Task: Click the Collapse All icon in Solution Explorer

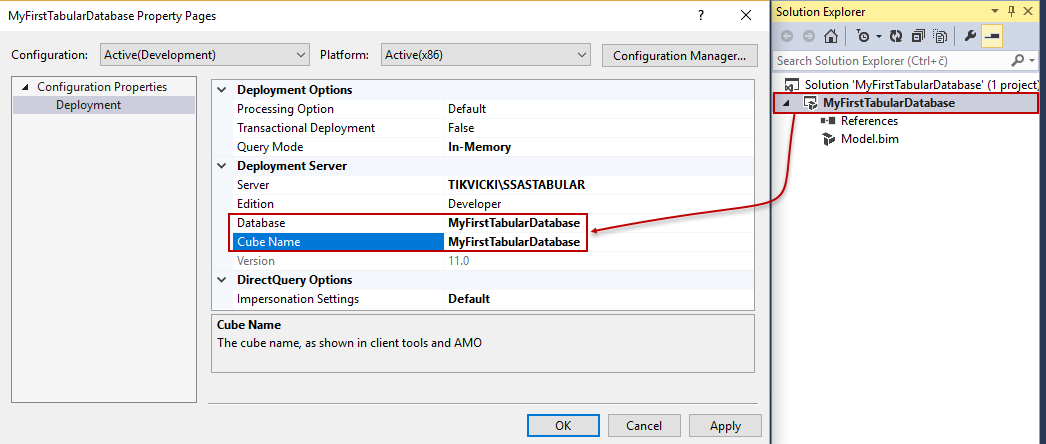Action: tap(919, 37)
